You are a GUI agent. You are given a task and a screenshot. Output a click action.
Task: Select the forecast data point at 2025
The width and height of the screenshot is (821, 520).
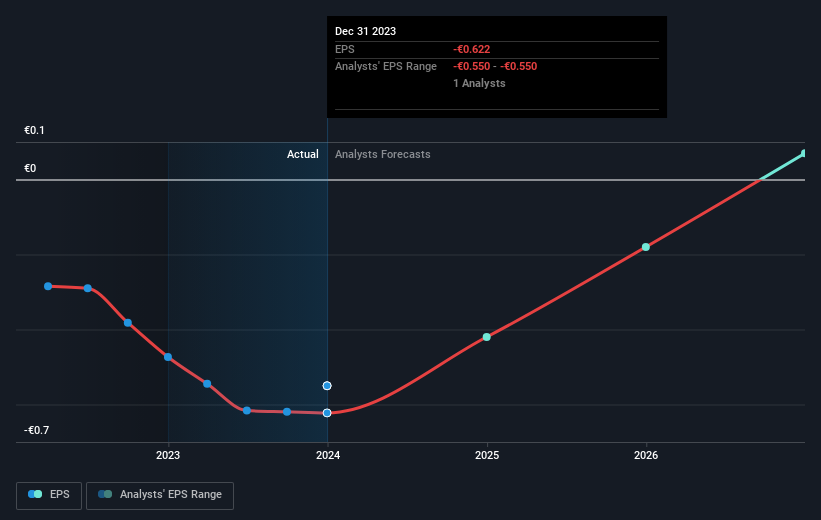coord(486,337)
